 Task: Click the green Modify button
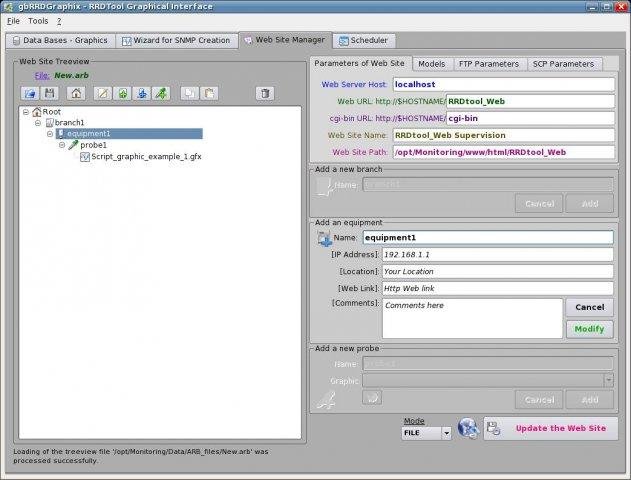click(590, 329)
